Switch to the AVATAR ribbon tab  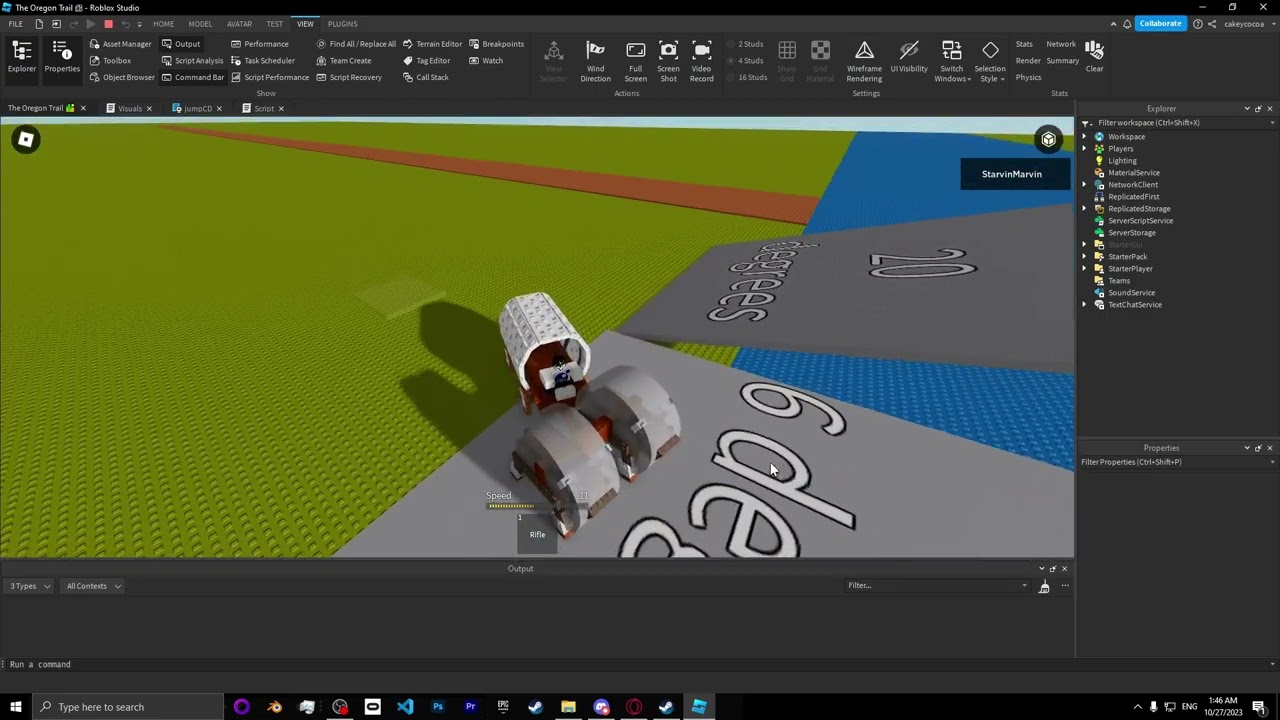click(239, 24)
